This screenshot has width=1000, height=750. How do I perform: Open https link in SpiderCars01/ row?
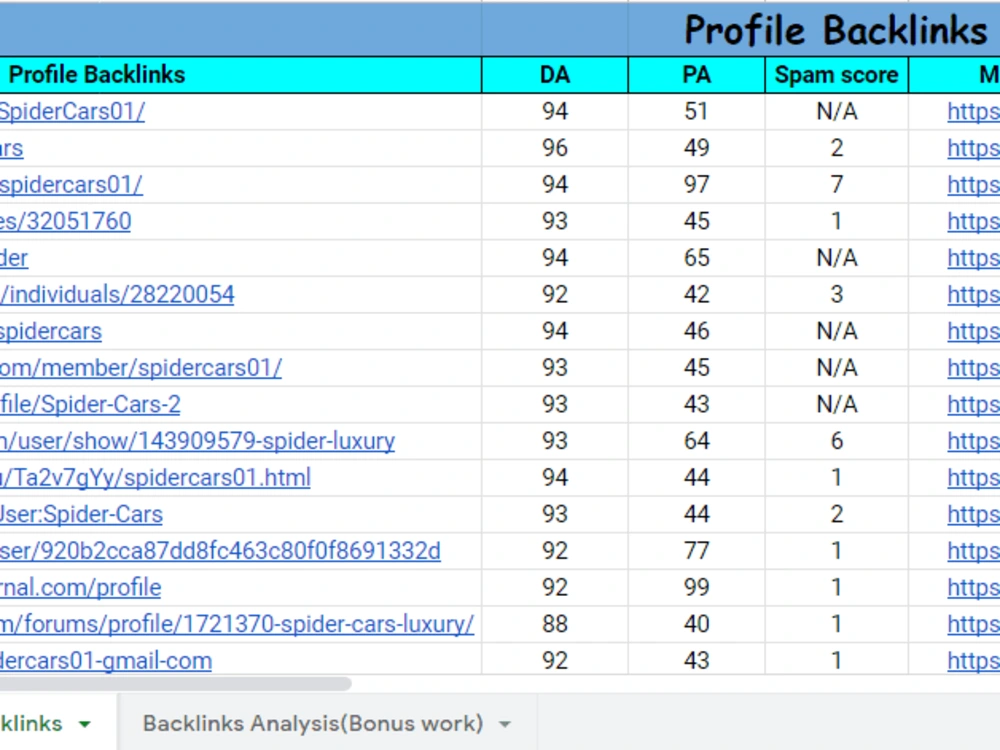pos(973,112)
